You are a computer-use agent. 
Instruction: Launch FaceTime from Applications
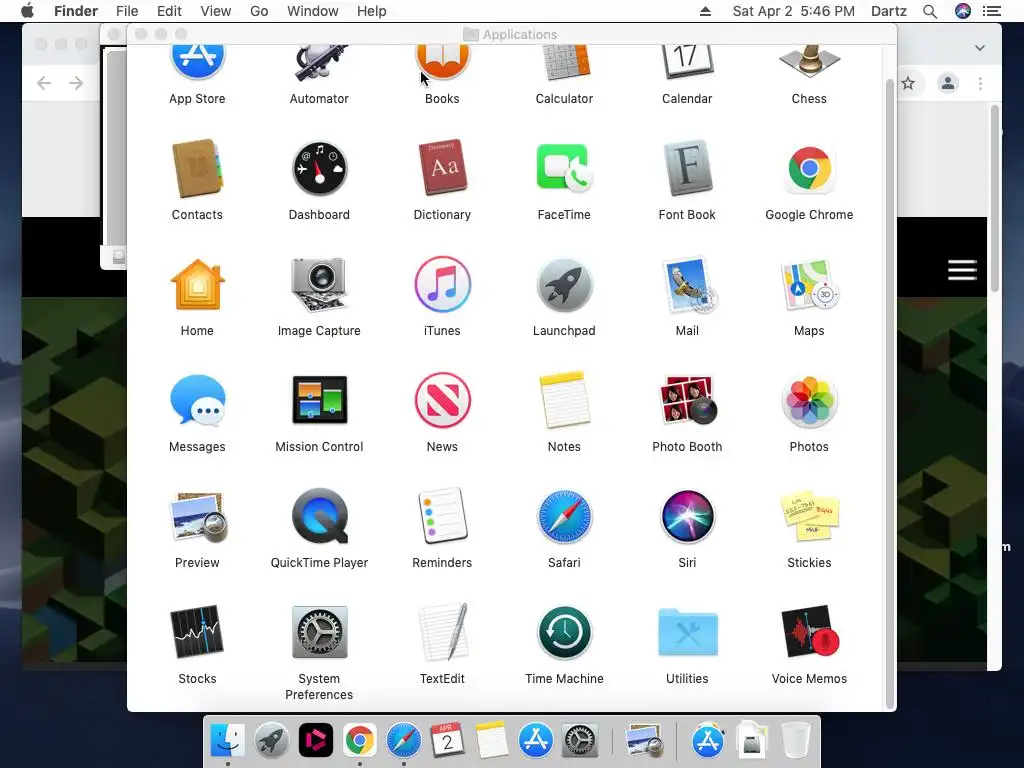click(564, 169)
